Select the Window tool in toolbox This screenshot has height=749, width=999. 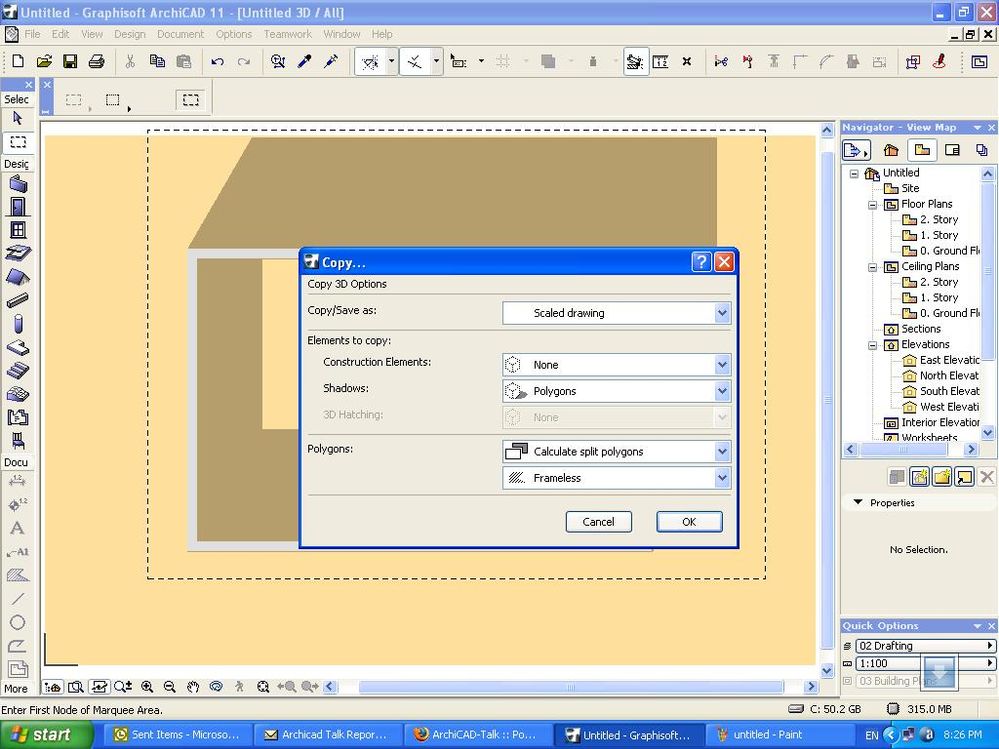pyautogui.click(x=18, y=230)
